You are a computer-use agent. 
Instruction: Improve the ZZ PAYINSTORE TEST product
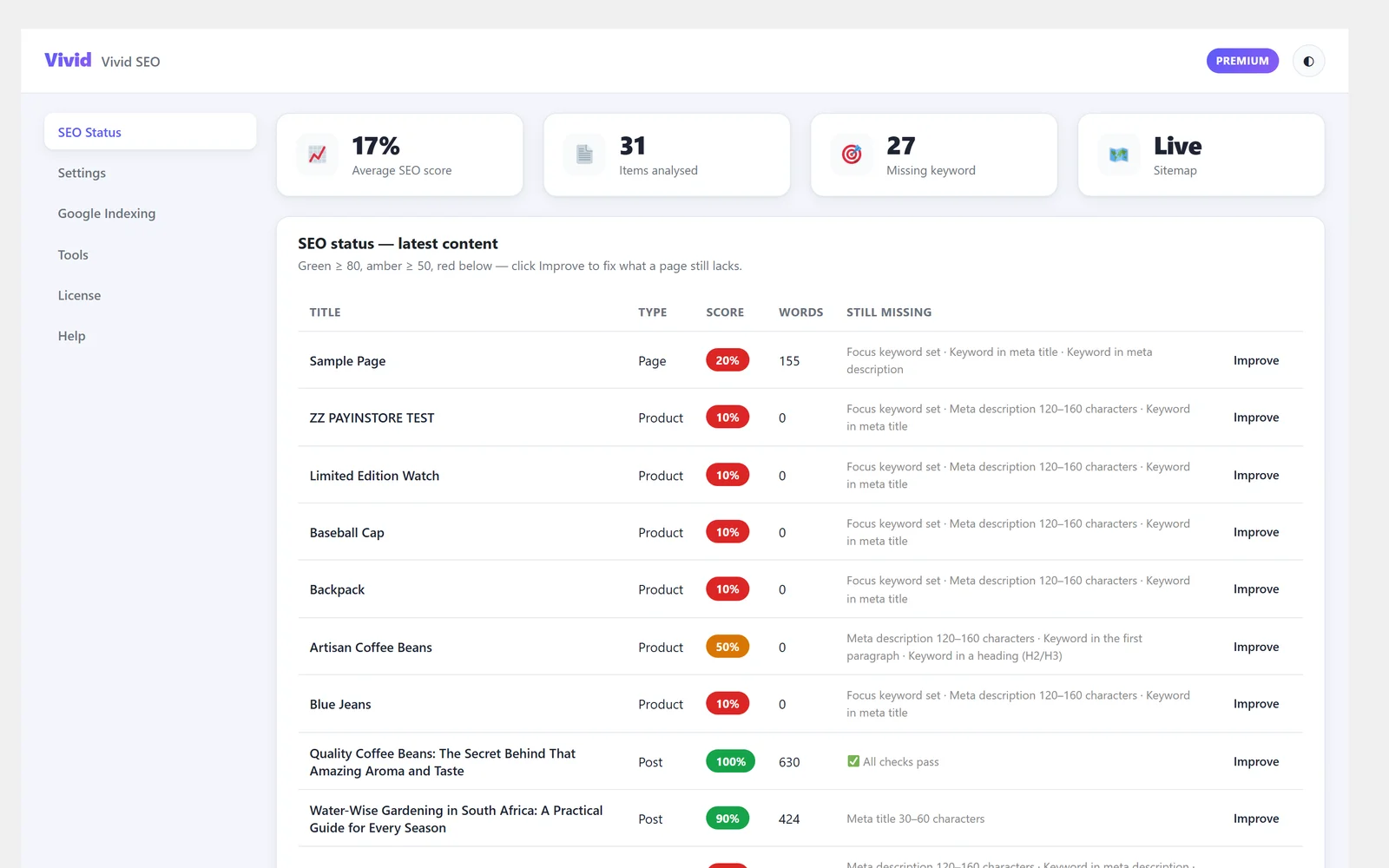(1256, 418)
